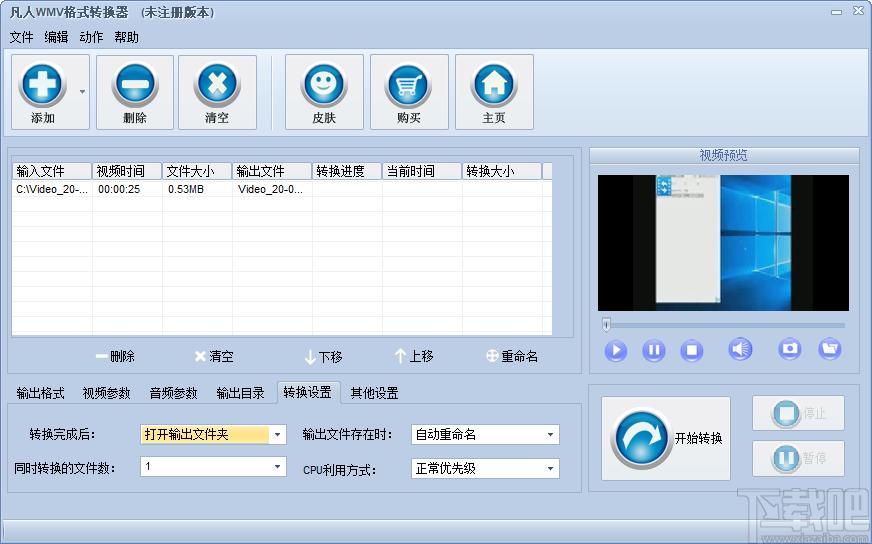The image size is (872, 544).
Task: Click 删除 below the file list
Action: click(x=115, y=356)
